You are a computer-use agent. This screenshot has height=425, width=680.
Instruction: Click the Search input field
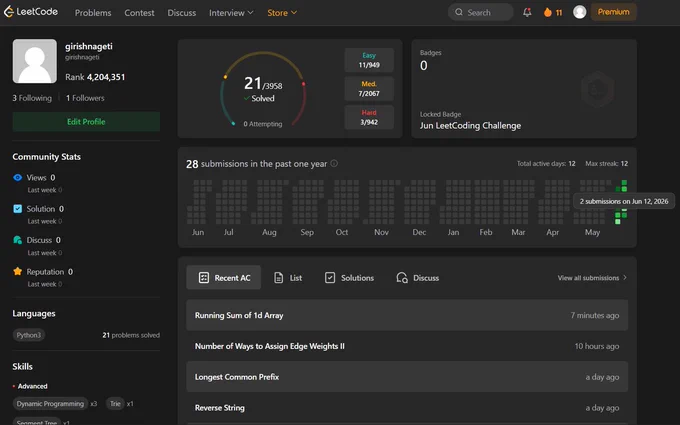coord(481,12)
